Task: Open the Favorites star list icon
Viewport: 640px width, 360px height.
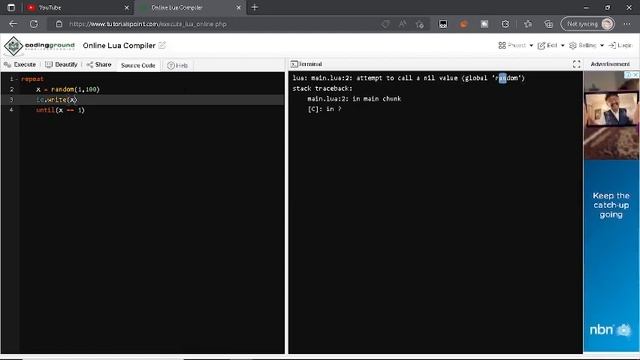Action: pyautogui.click(x=528, y=24)
